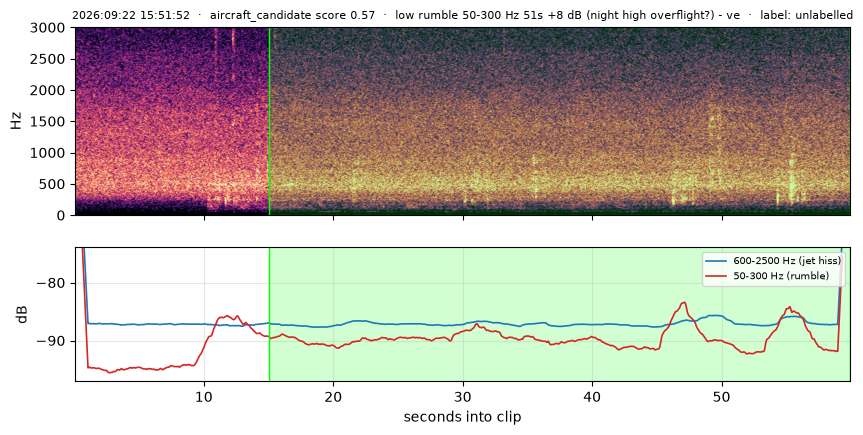Click the 'Hz' y-axis label
The width and height of the screenshot is (863, 435).
[17, 121]
